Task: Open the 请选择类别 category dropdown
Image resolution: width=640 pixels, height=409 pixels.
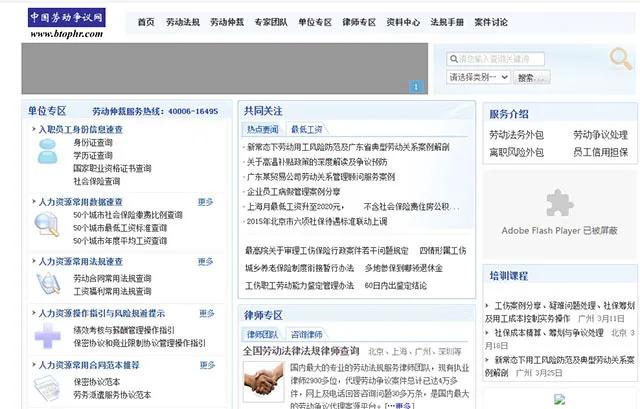Action: (478, 77)
